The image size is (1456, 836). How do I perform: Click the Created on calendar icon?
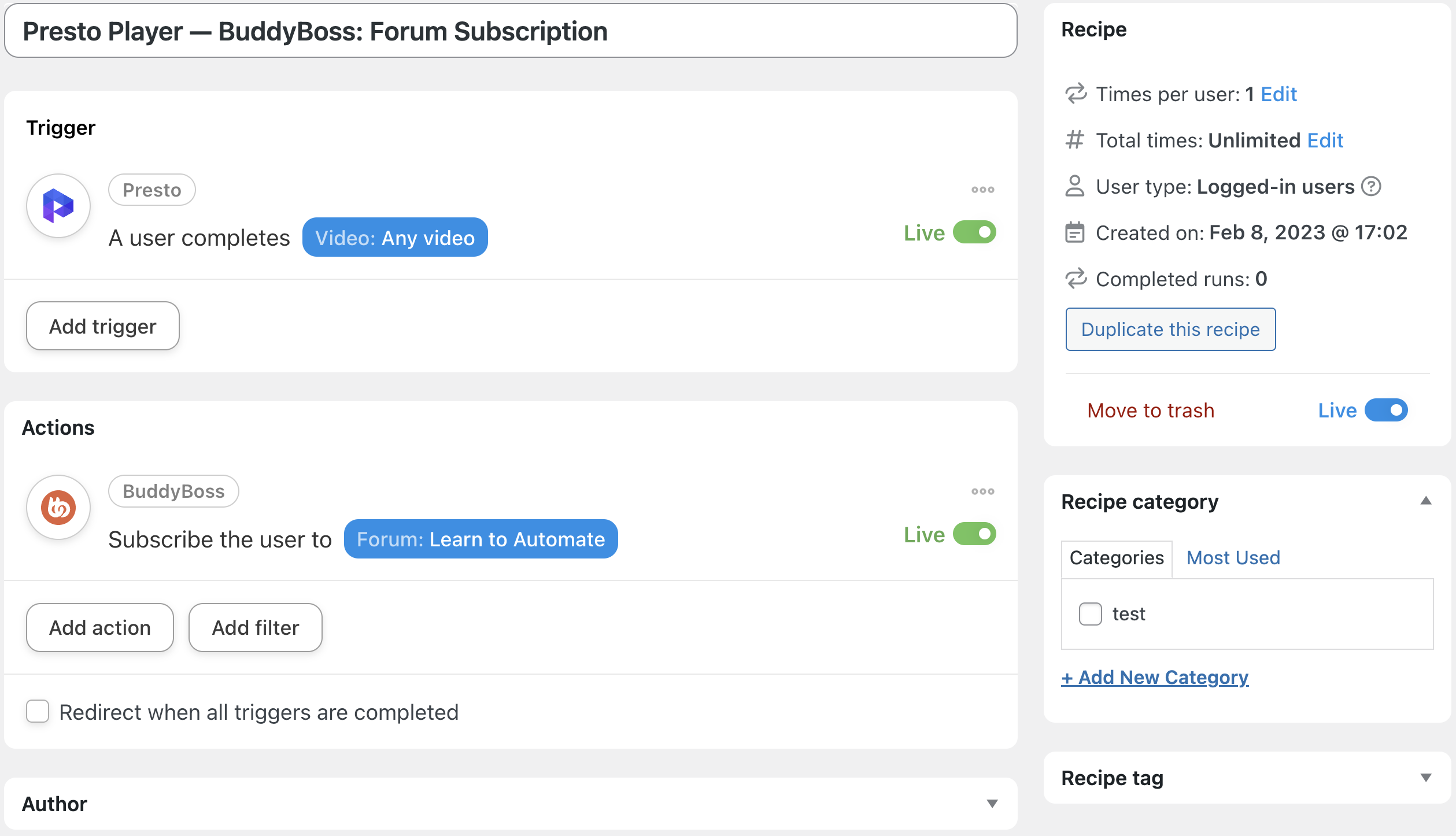[1074, 232]
